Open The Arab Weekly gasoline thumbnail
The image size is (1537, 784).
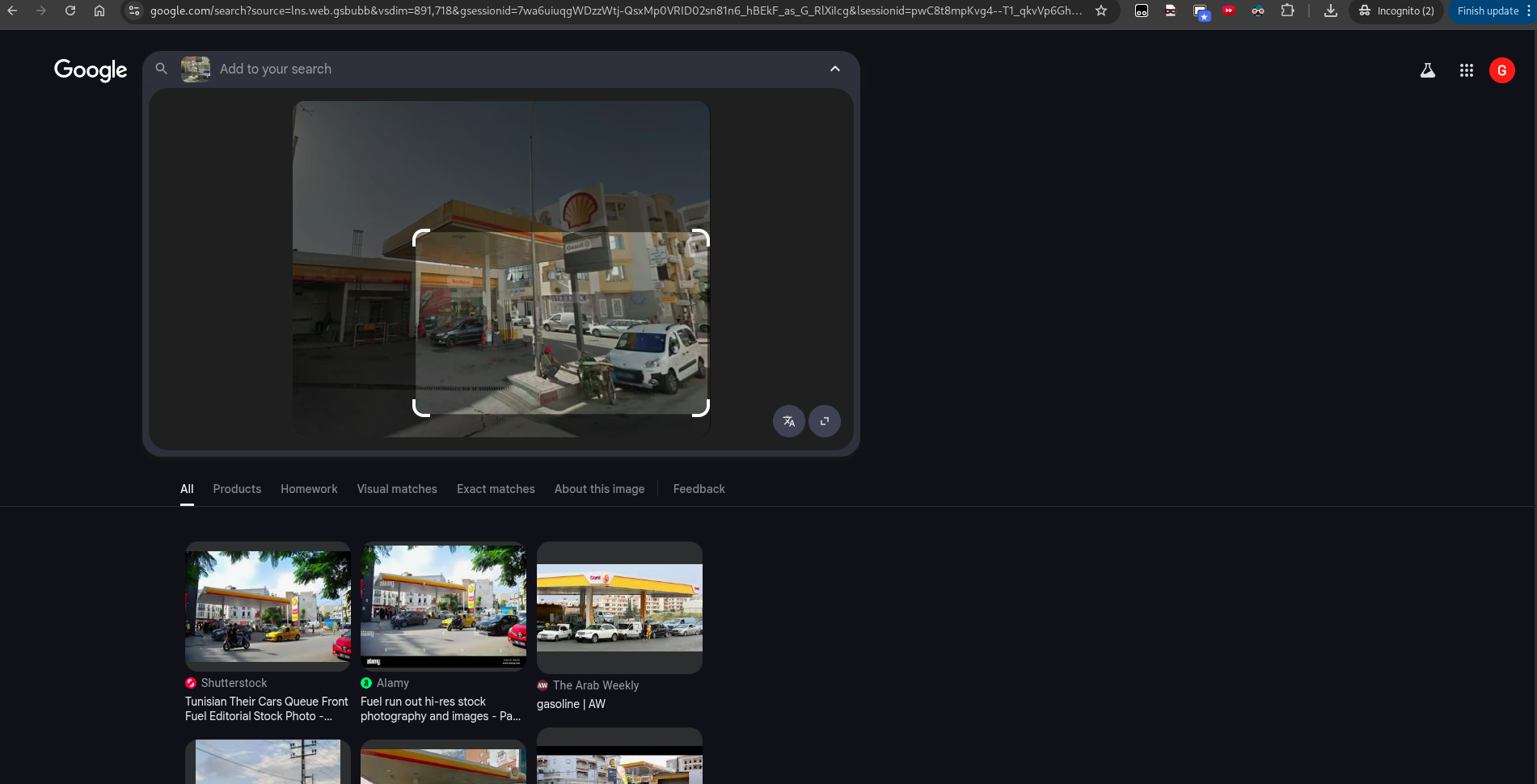619,607
